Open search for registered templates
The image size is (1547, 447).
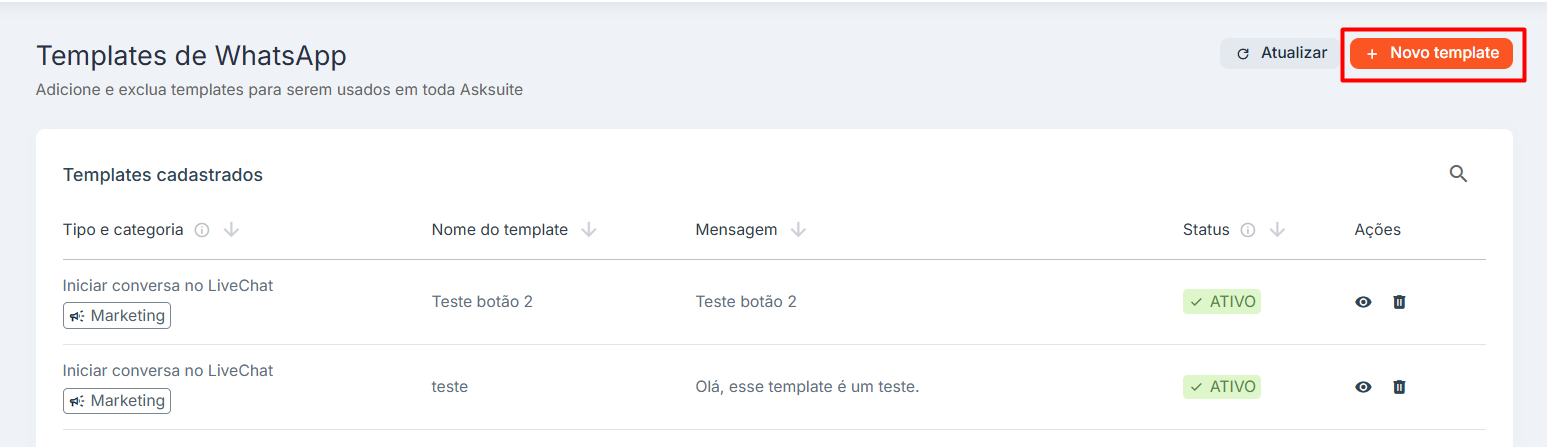tap(1458, 174)
